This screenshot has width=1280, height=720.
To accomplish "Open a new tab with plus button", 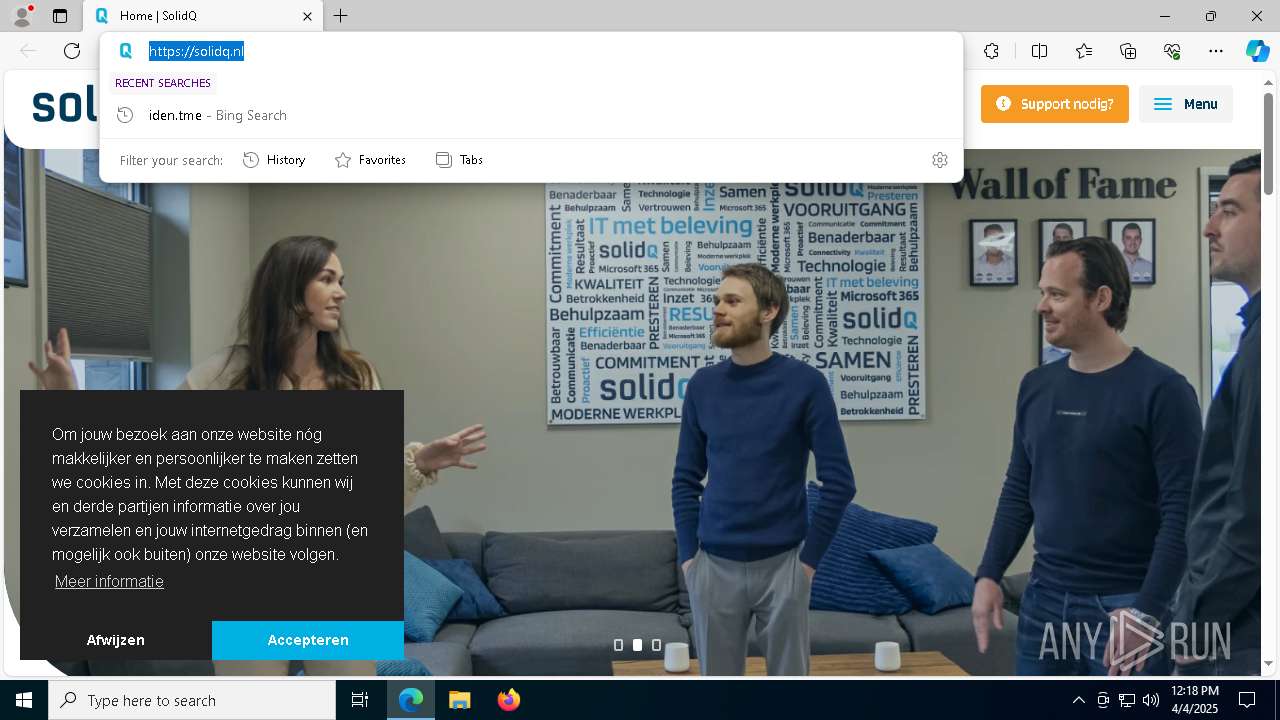I will 341,16.
